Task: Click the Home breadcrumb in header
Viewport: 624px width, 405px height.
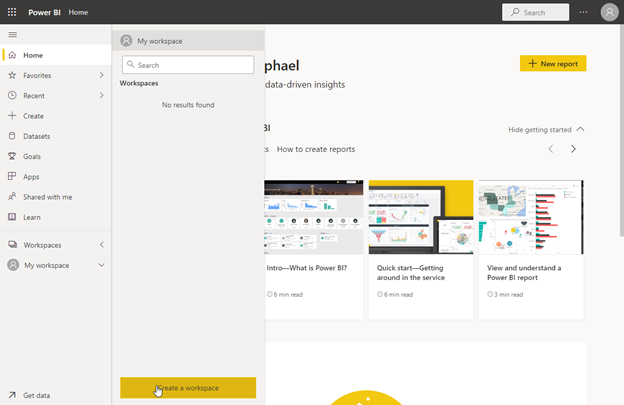Action: 78,12
